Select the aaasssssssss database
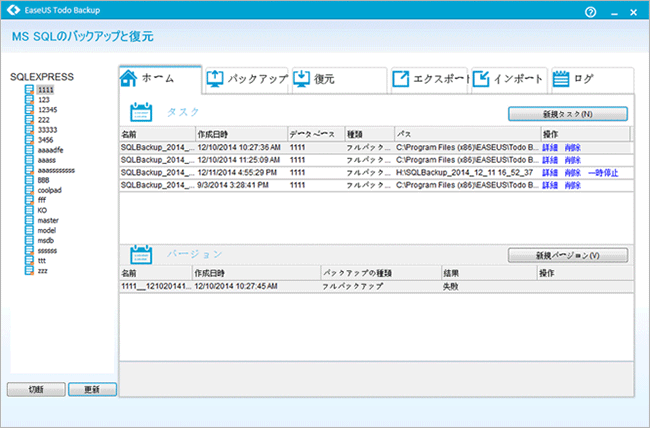650x428 pixels. click(56, 170)
